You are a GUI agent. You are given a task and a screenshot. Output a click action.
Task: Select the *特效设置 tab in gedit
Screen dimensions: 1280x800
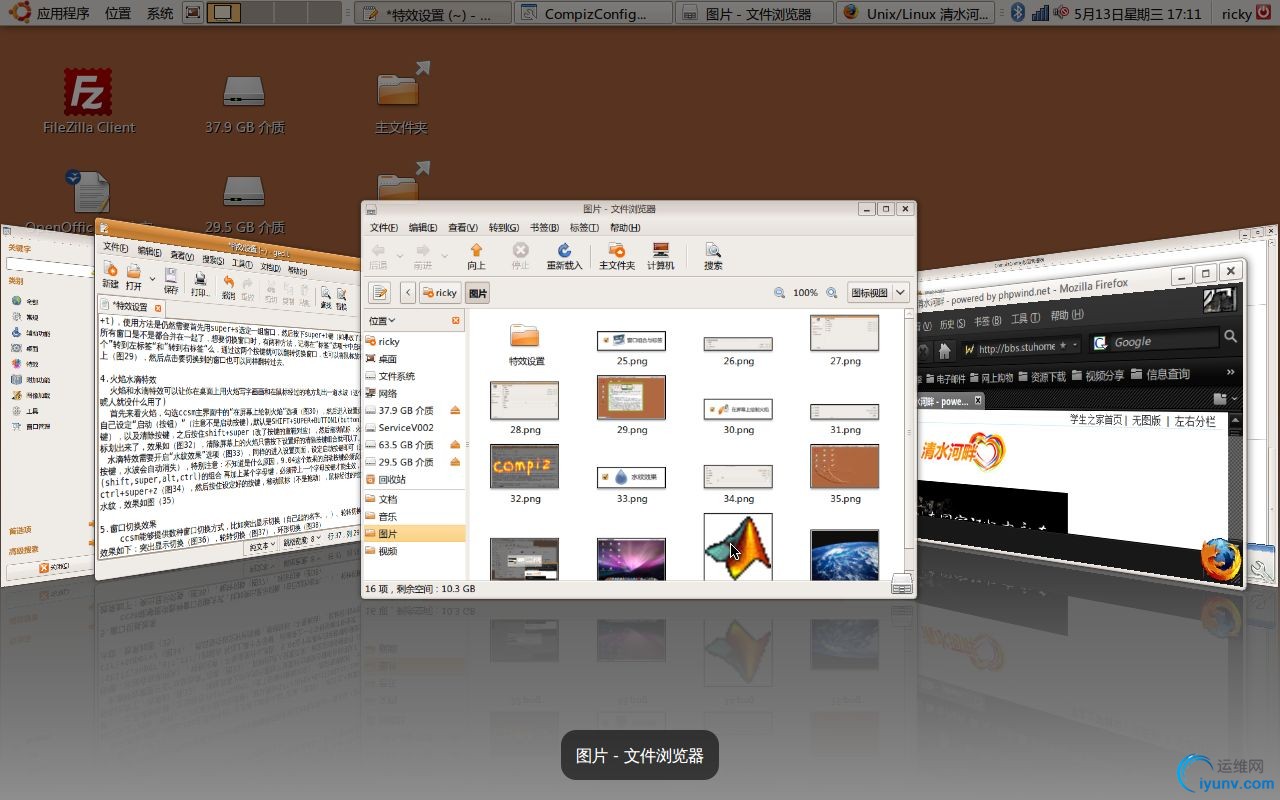tap(130, 306)
